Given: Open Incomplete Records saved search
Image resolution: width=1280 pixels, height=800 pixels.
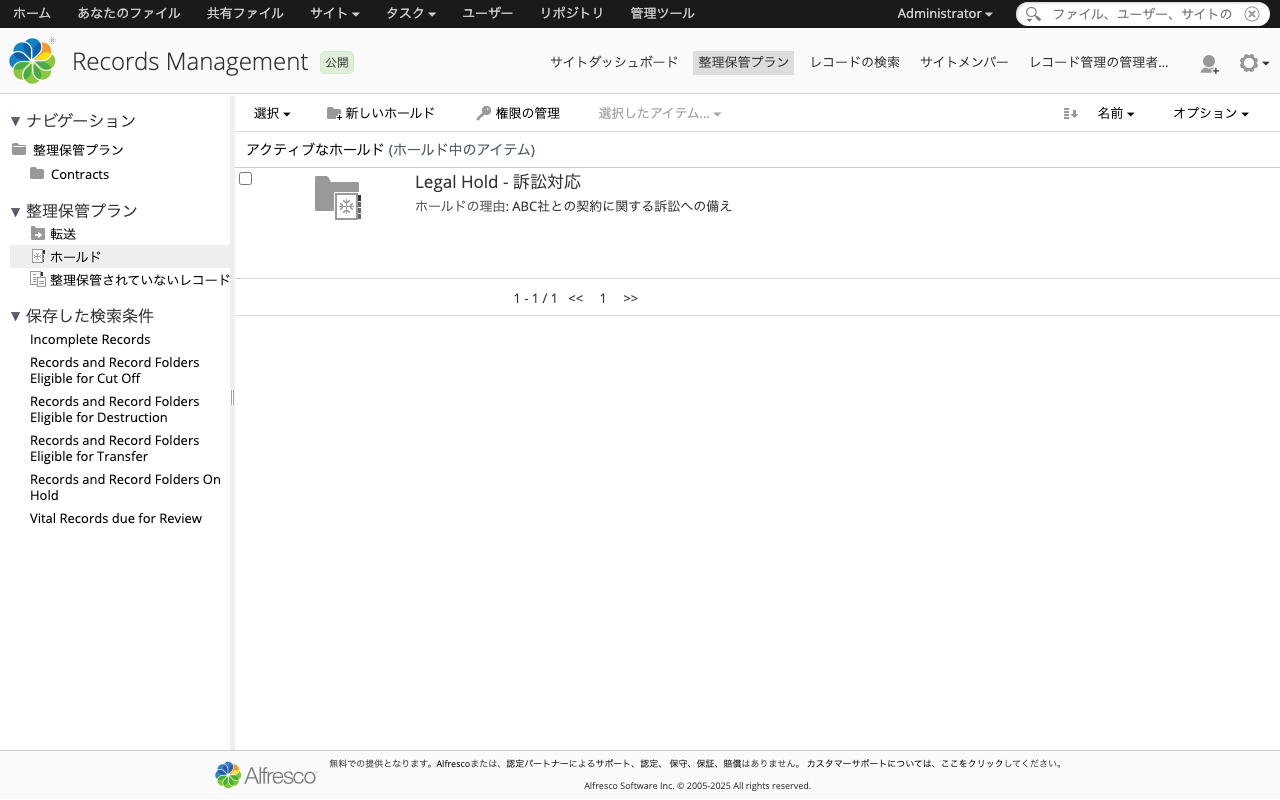Looking at the screenshot, I should coord(90,340).
